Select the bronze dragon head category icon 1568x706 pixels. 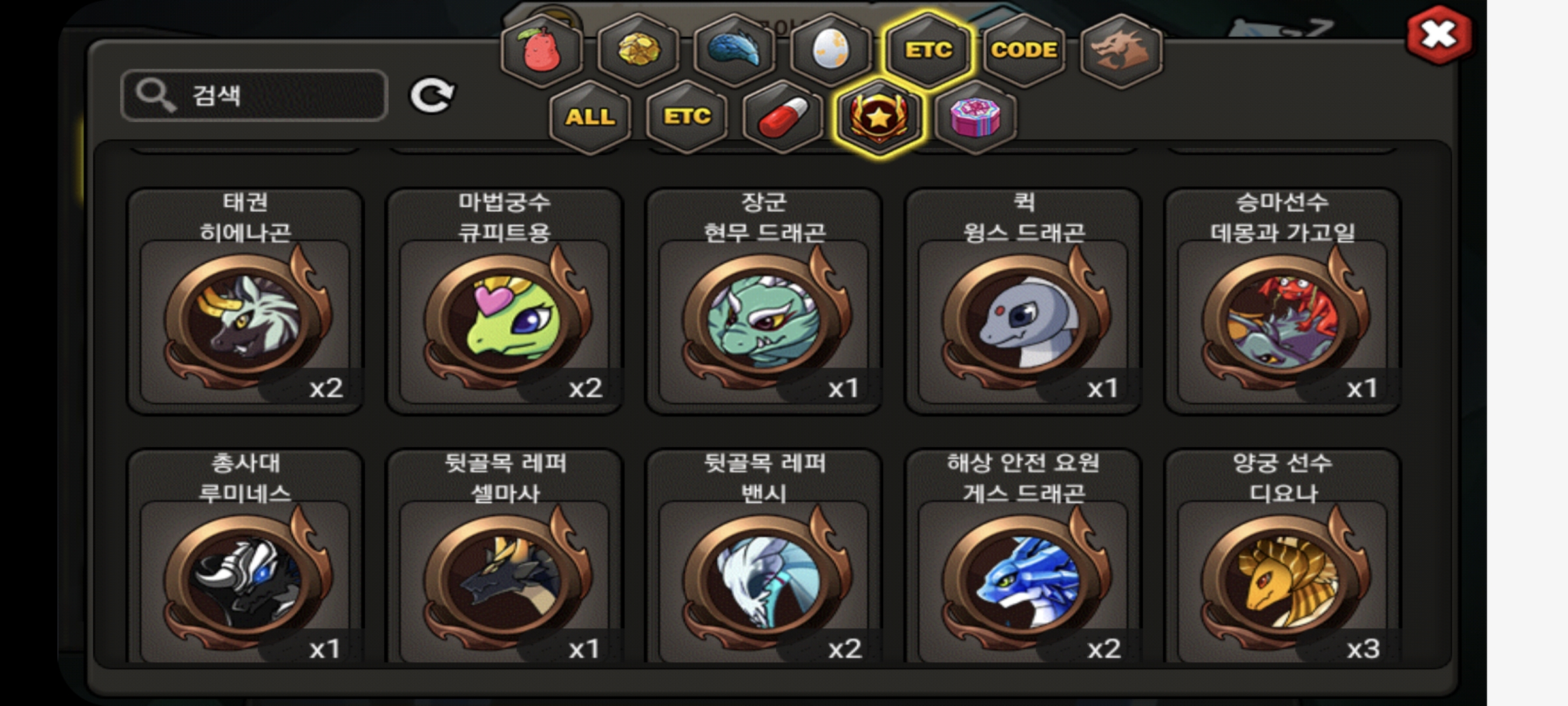(1121, 50)
